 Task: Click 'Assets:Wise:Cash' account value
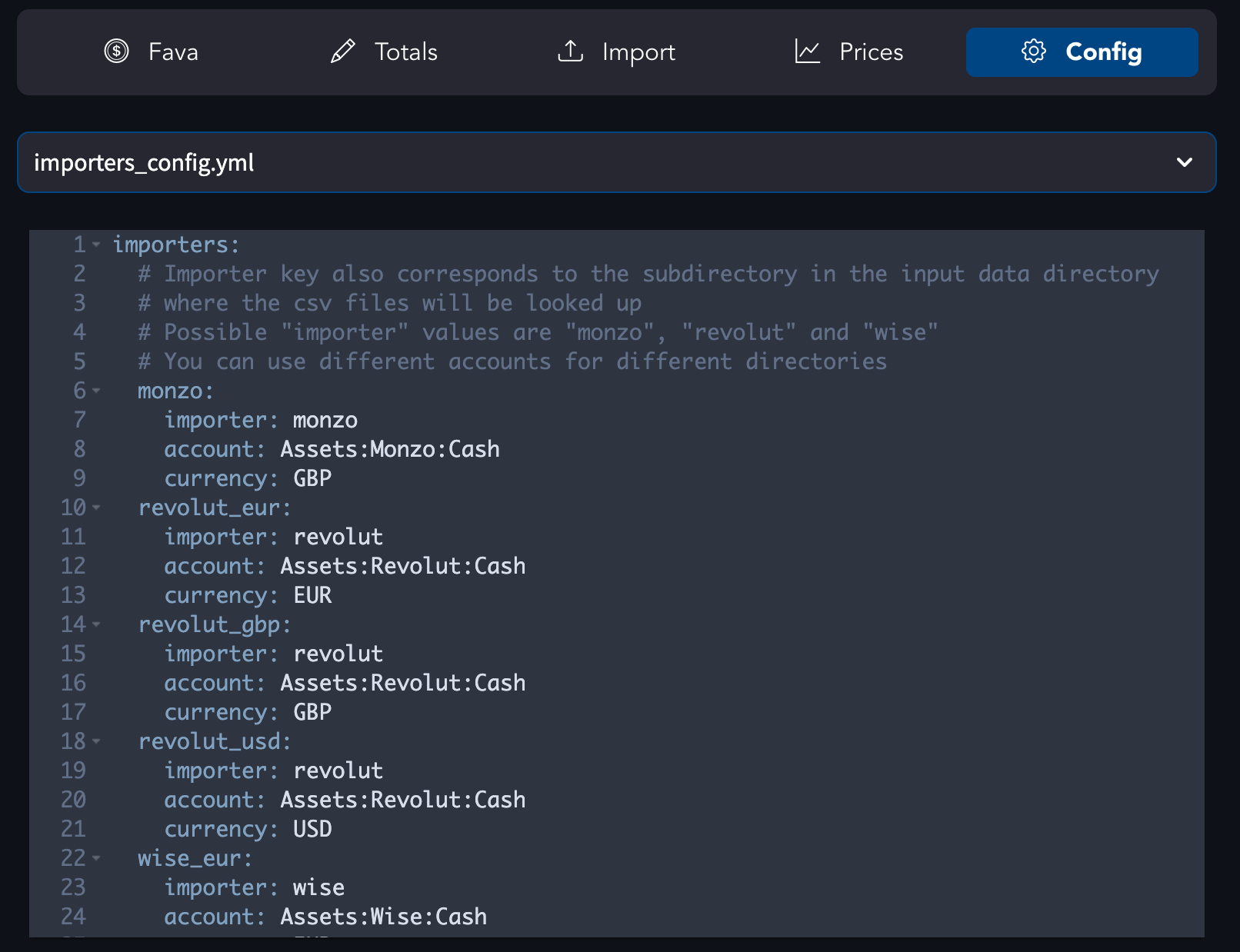click(x=384, y=917)
